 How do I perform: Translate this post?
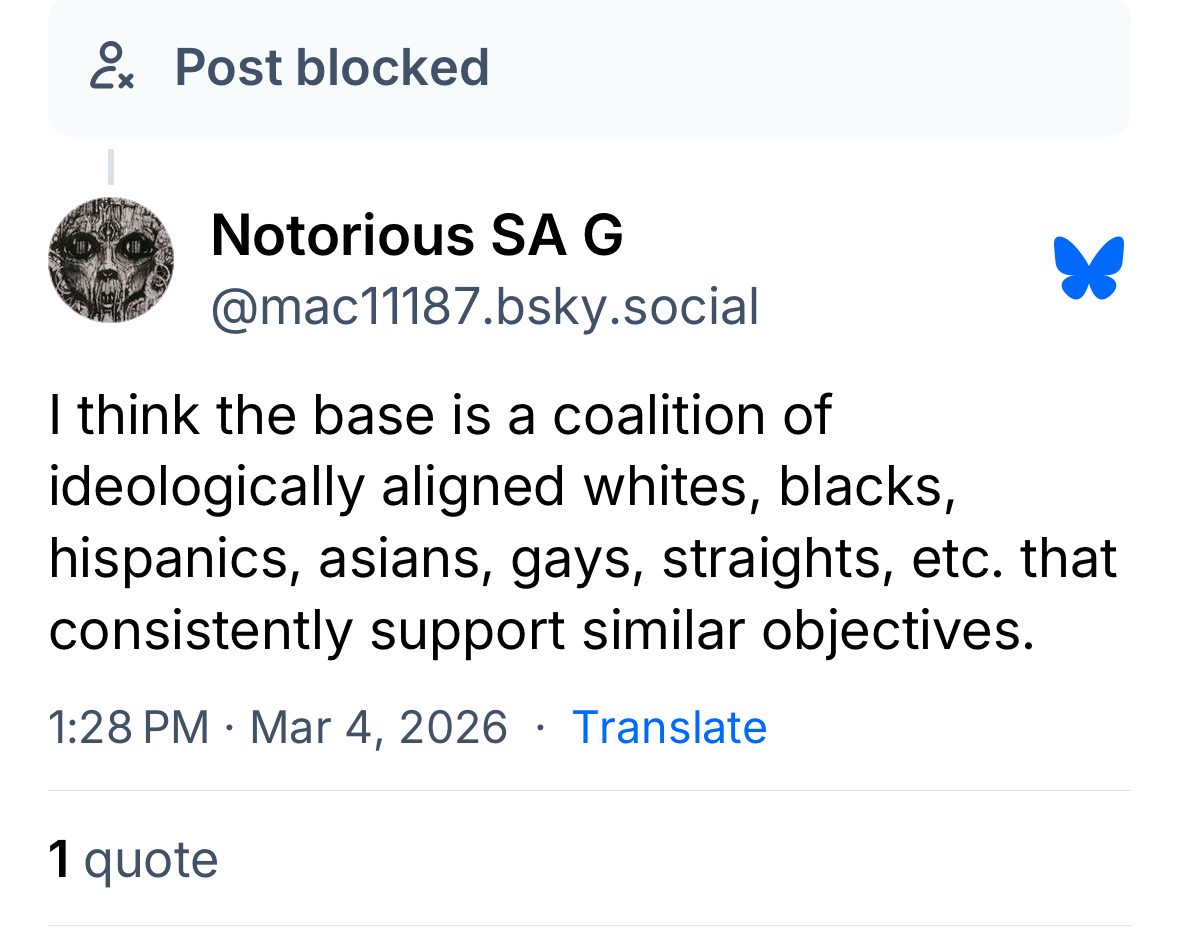pos(669,727)
